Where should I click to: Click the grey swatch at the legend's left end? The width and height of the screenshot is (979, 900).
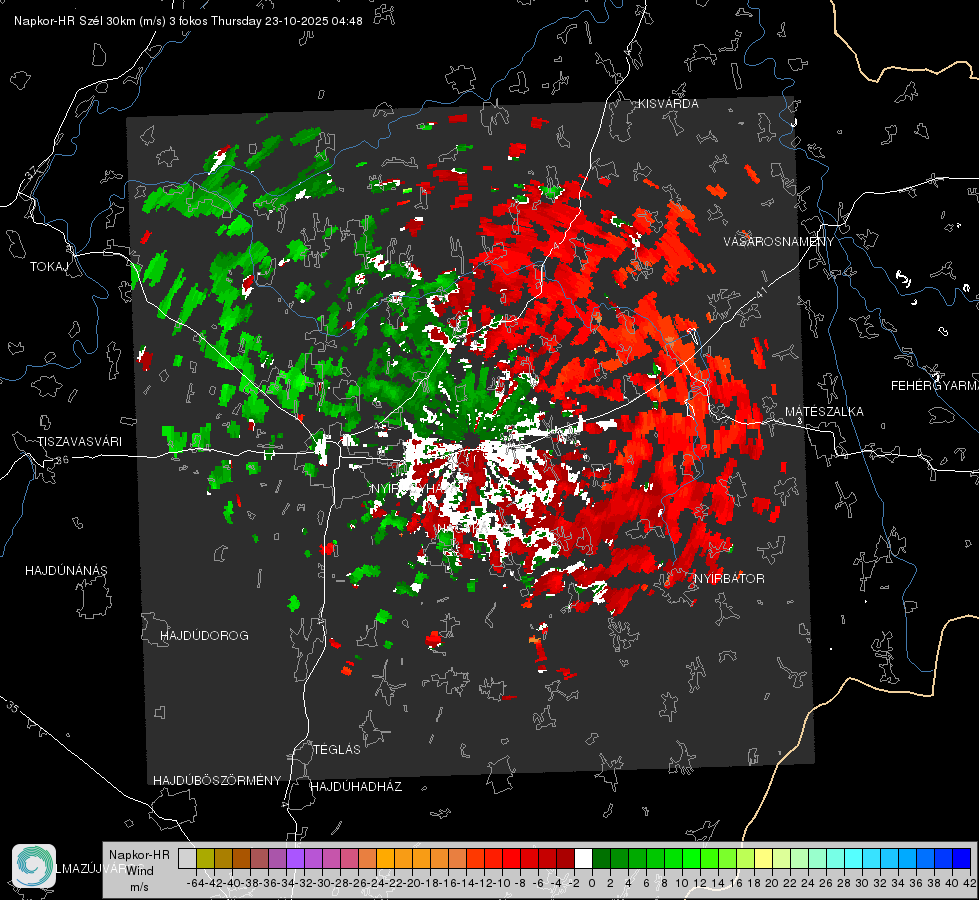click(x=187, y=858)
